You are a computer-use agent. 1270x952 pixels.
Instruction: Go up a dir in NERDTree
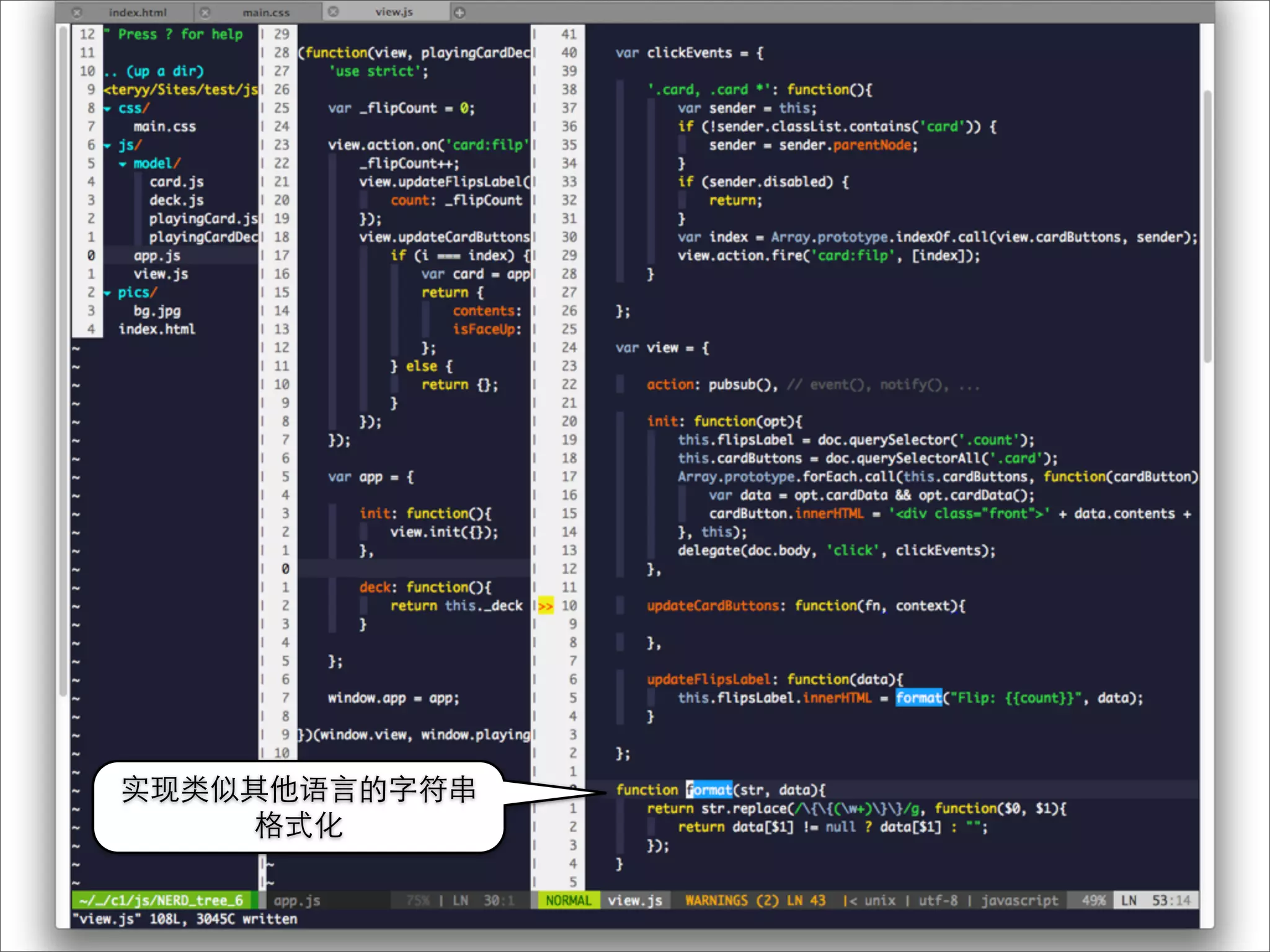click(x=154, y=71)
